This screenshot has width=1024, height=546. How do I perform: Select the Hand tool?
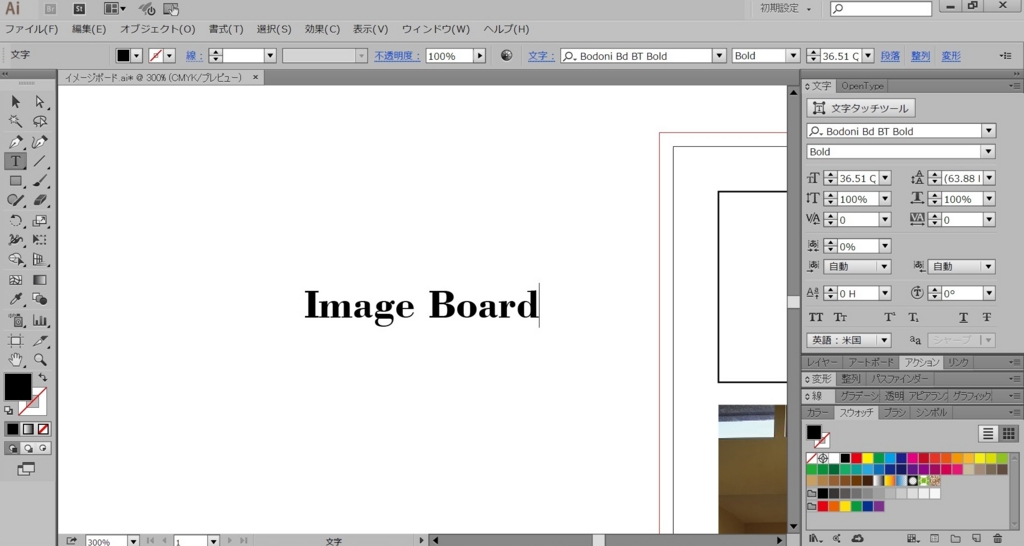[x=16, y=359]
